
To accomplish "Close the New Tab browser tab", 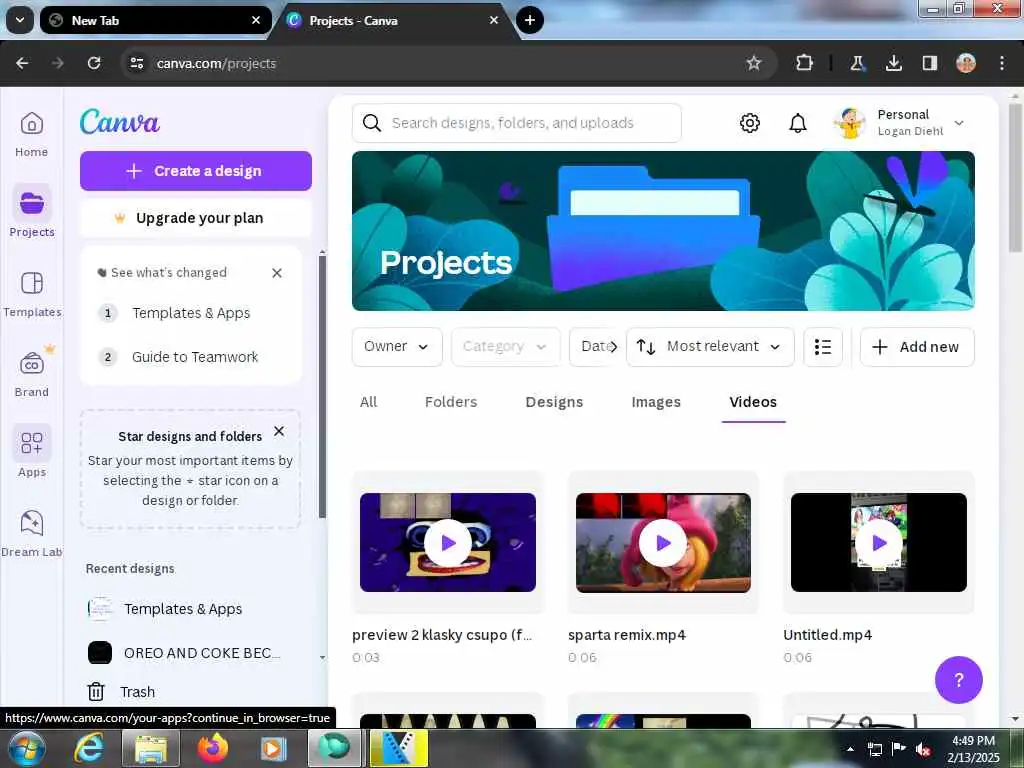I will click(x=256, y=20).
